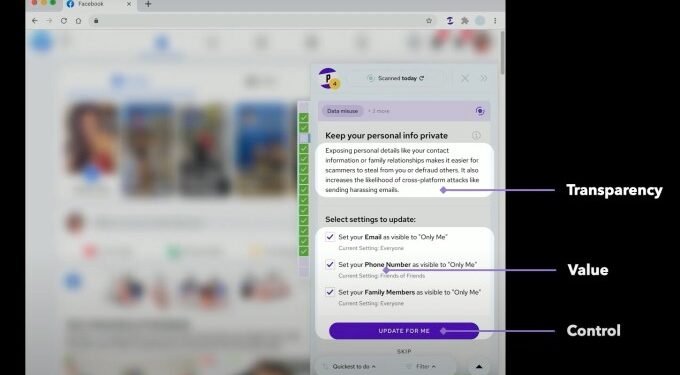Open the Chrome profile avatar
The width and height of the screenshot is (680, 375).
[480, 20]
